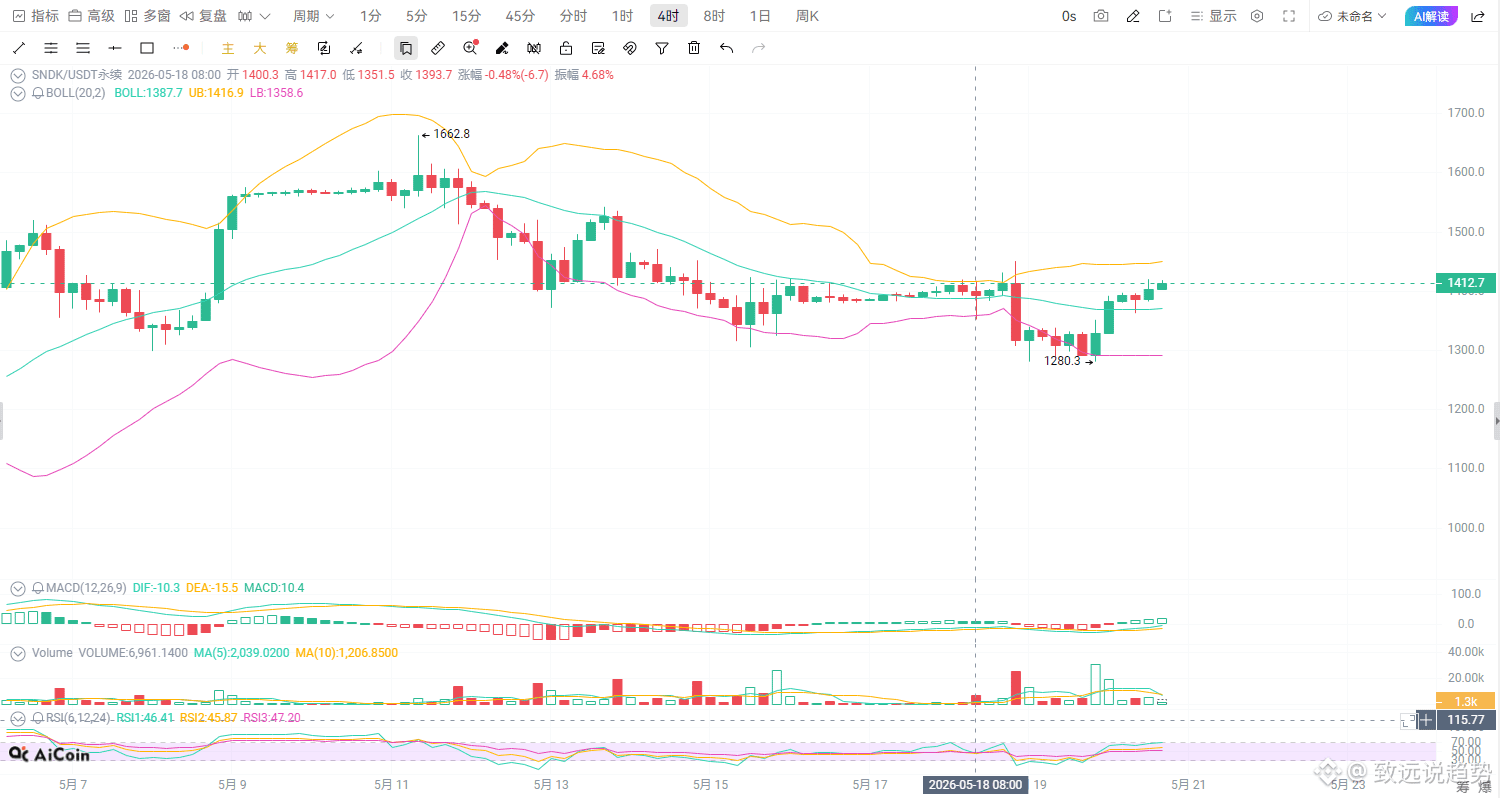Screen dimensions: 1500x798
Task: Click the filter funnel icon
Action: coord(662,48)
